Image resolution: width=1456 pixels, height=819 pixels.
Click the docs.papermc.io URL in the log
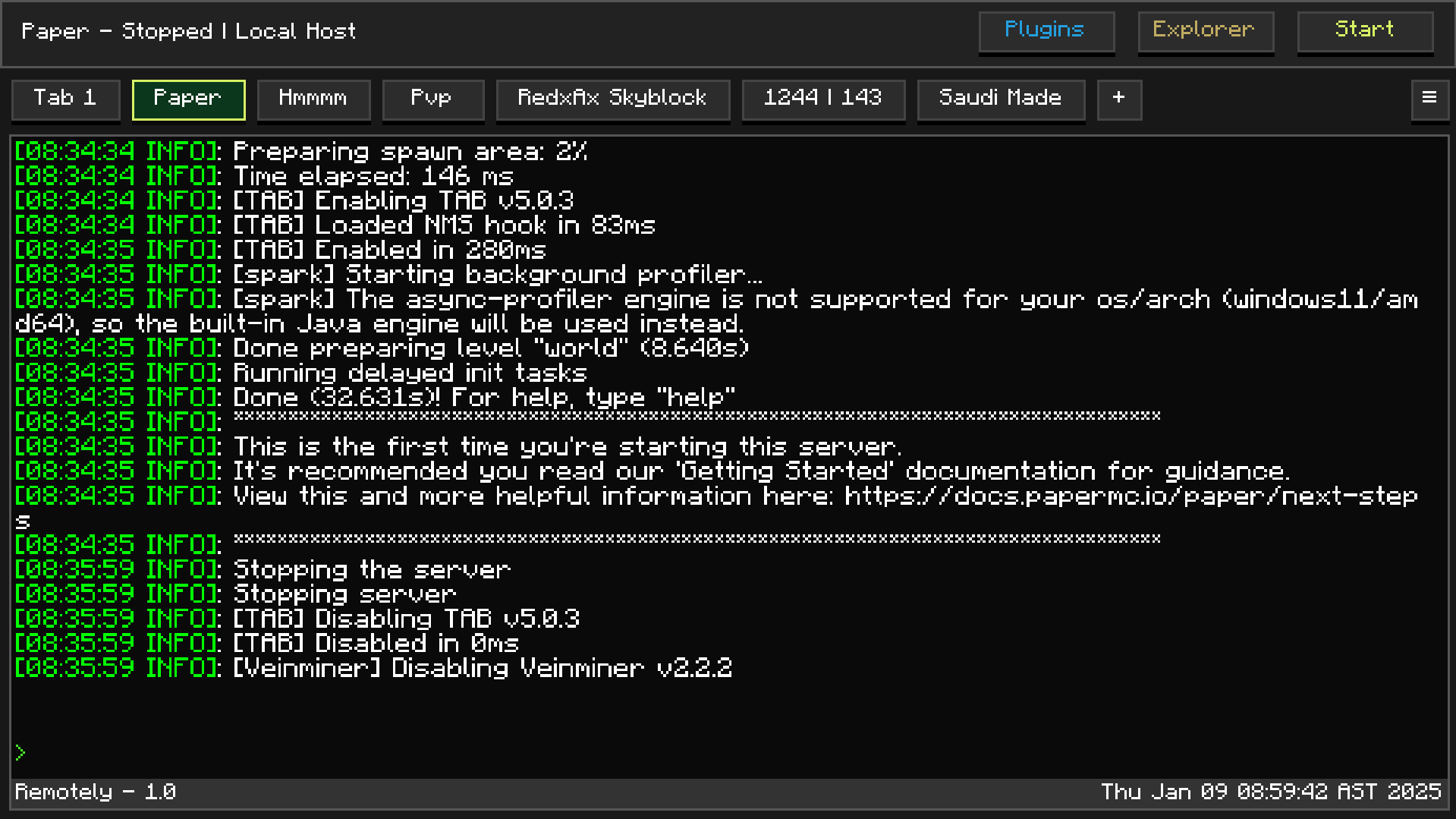(x=1131, y=496)
